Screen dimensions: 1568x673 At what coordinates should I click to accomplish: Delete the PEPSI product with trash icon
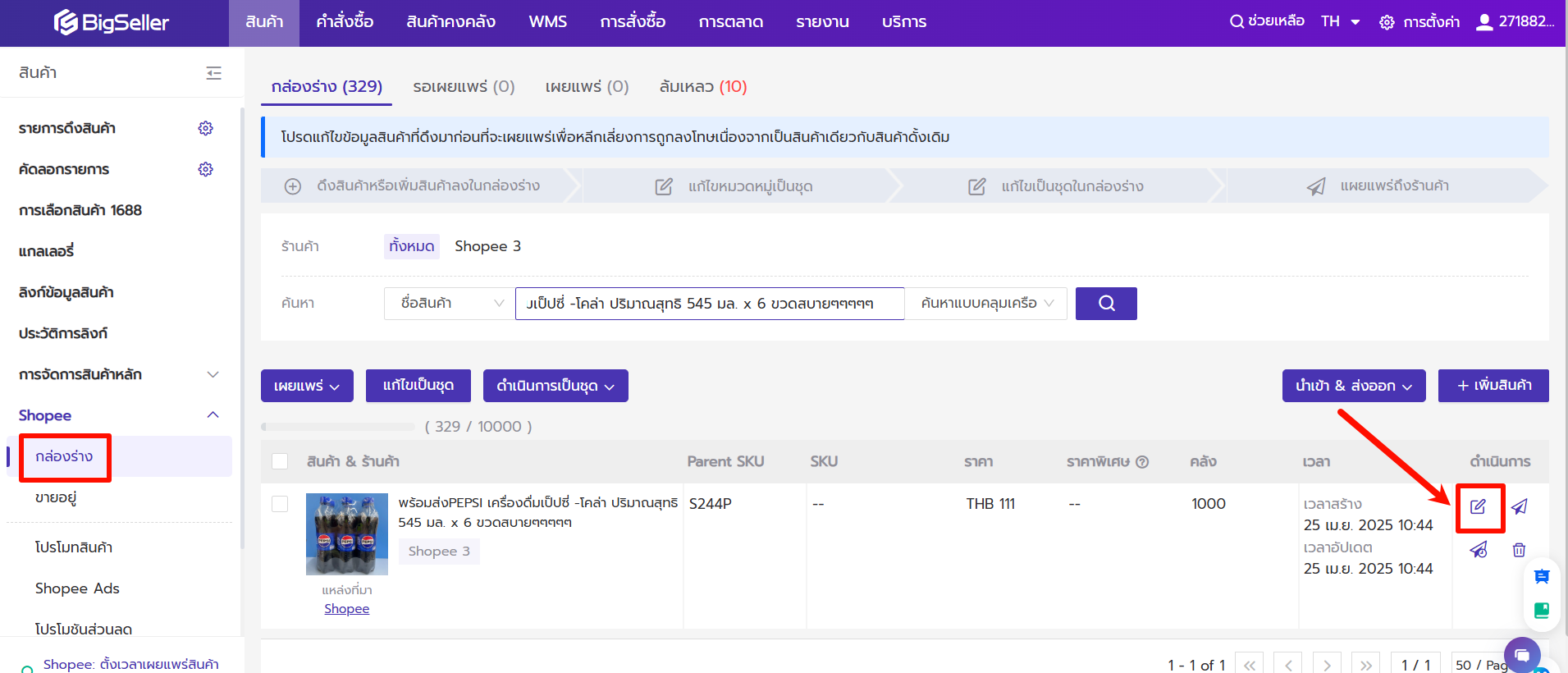tap(1519, 550)
